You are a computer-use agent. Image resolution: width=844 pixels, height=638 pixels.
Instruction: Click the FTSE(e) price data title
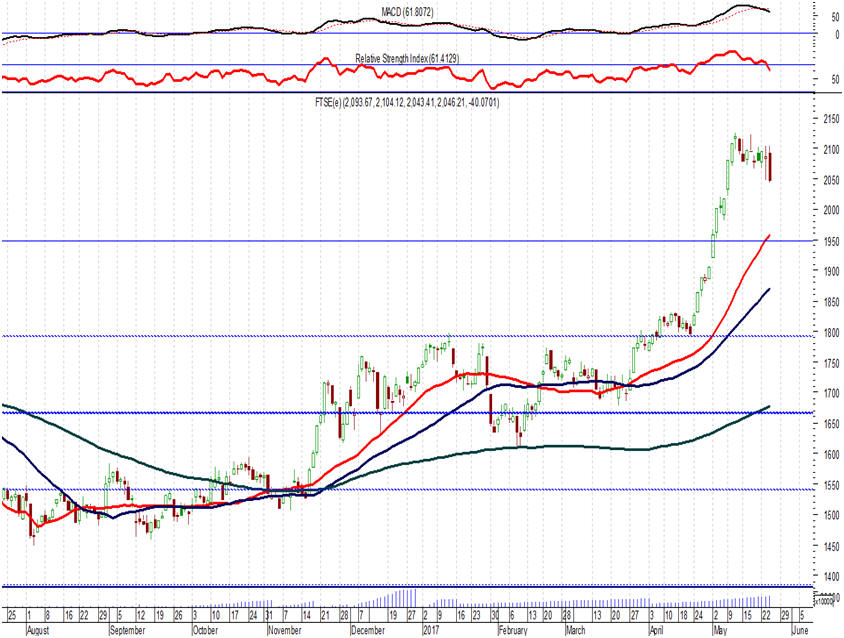pyautogui.click(x=407, y=102)
